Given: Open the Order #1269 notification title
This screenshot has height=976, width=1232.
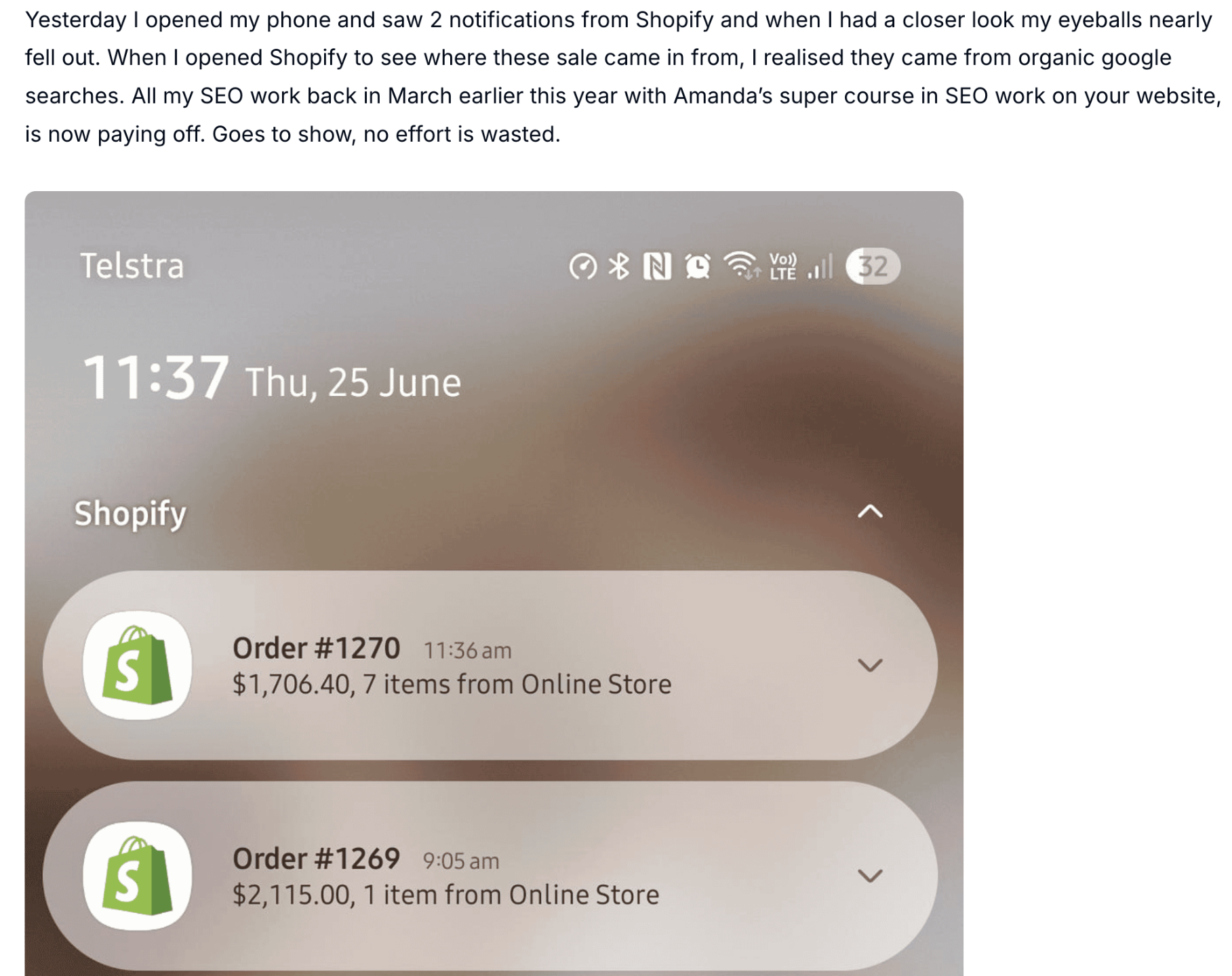Looking at the screenshot, I should coord(316,859).
